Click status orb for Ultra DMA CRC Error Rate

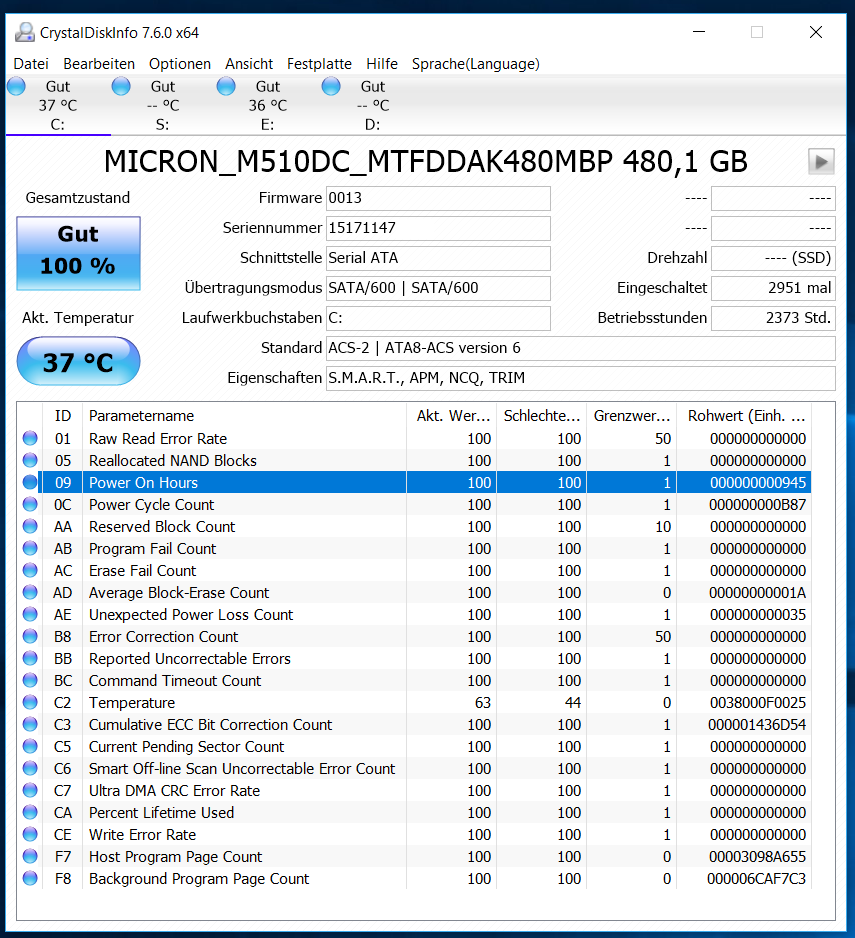pyautogui.click(x=30, y=791)
